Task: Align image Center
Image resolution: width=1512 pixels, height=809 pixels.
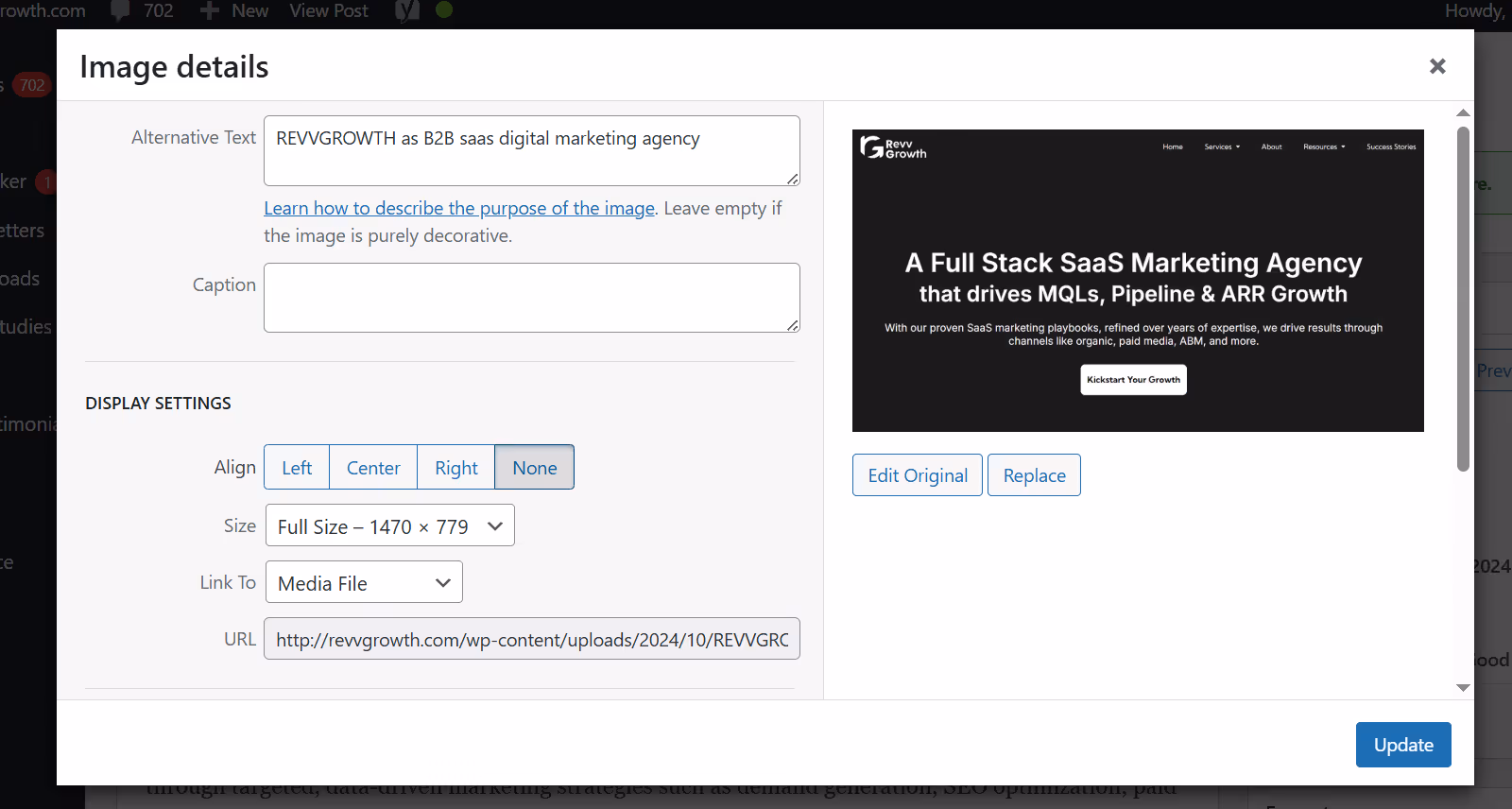Action: [x=373, y=467]
